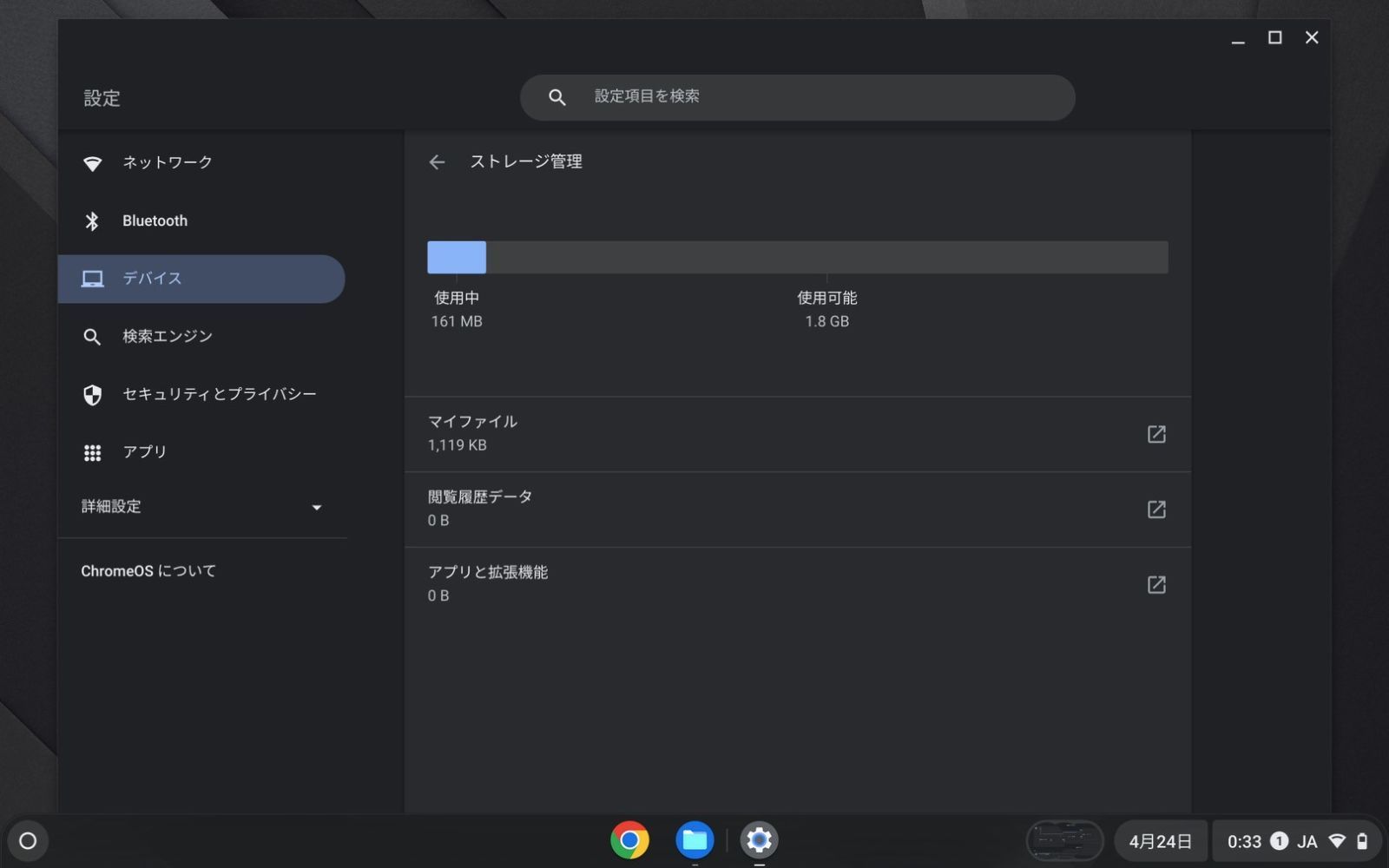Click the JA input method indicator
This screenshot has width=1389, height=868.
point(1307,841)
